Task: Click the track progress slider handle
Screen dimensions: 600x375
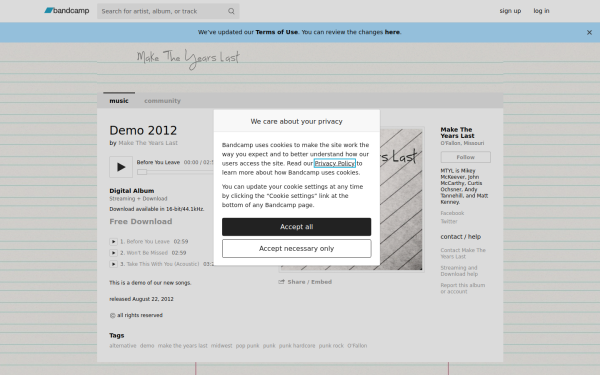Action: click(x=142, y=172)
